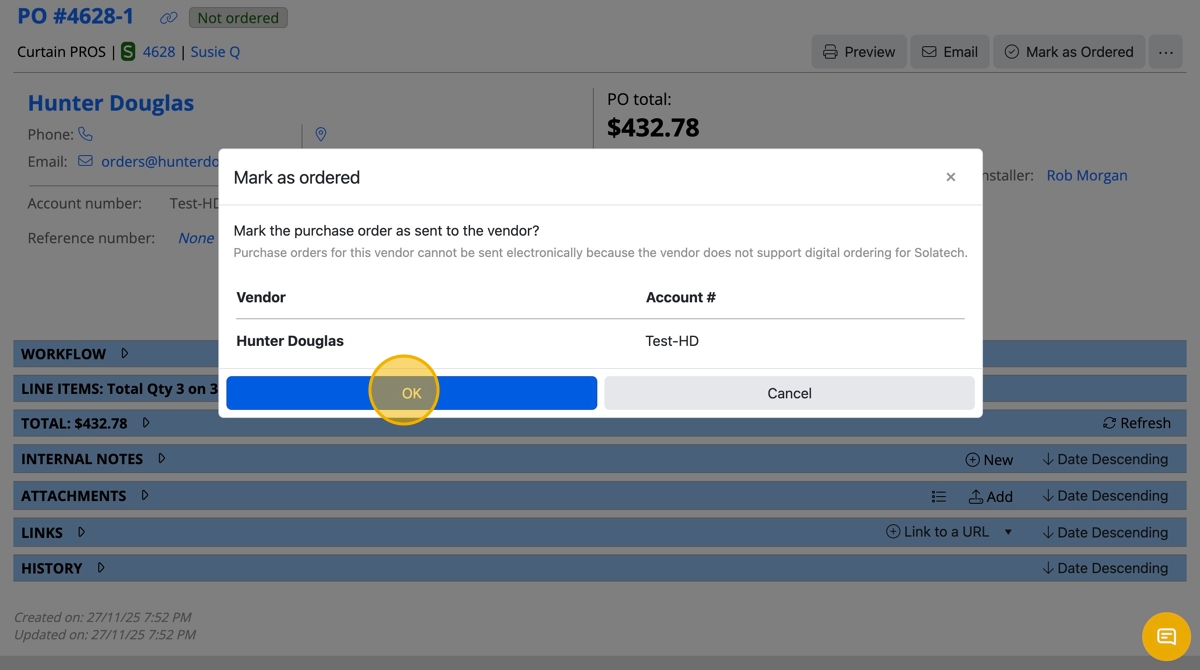Toggle Date Descending sort for Attachments
The width and height of the screenshot is (1200, 670).
(1105, 496)
